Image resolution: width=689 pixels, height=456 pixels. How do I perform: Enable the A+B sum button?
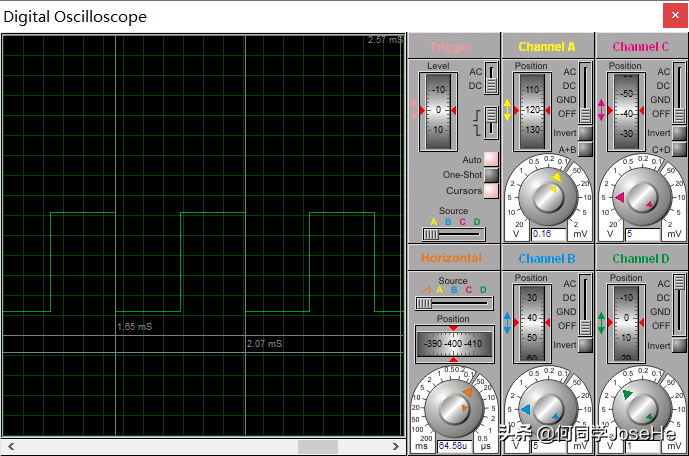[585, 149]
